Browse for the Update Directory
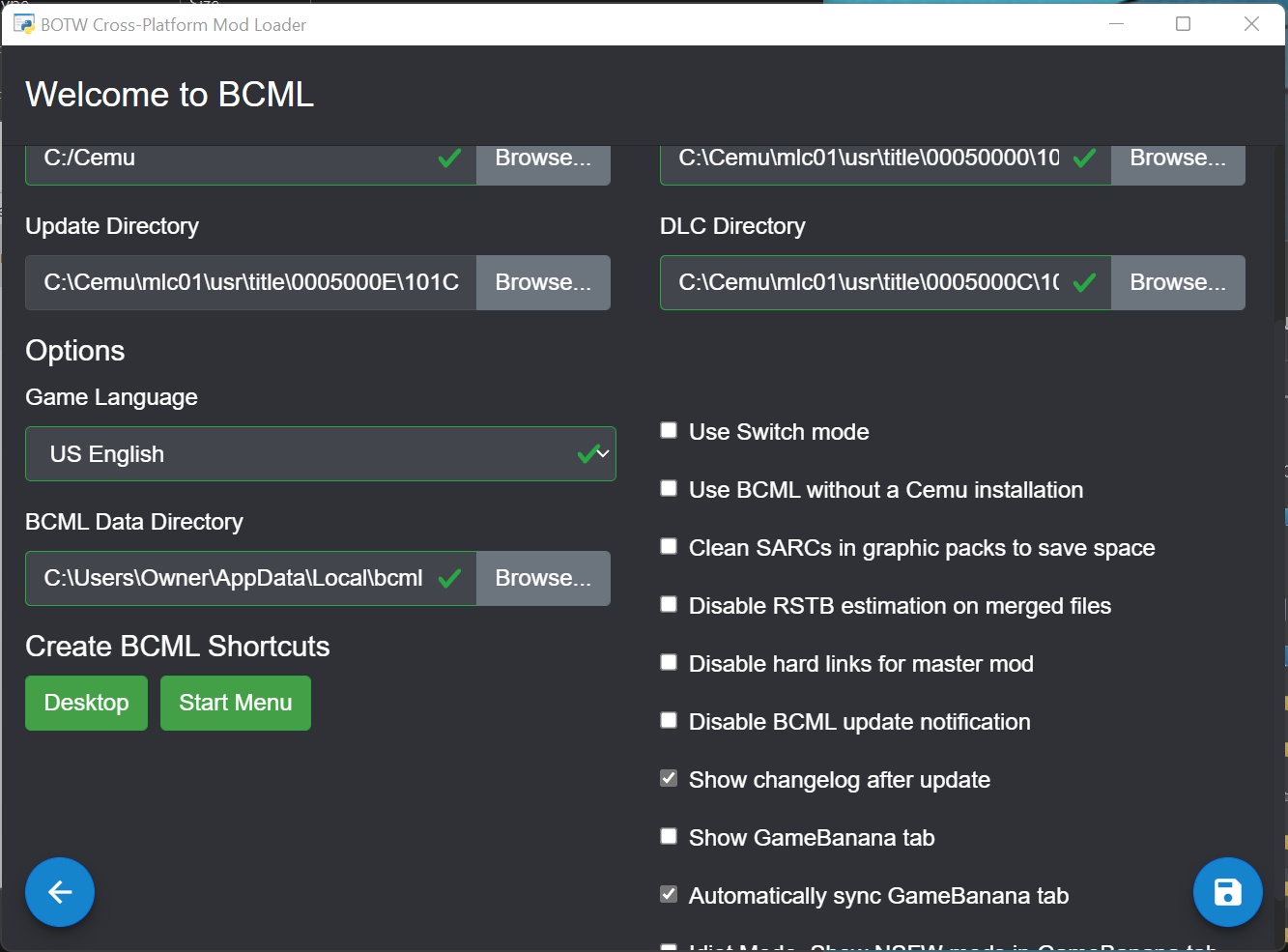 pyautogui.click(x=543, y=282)
